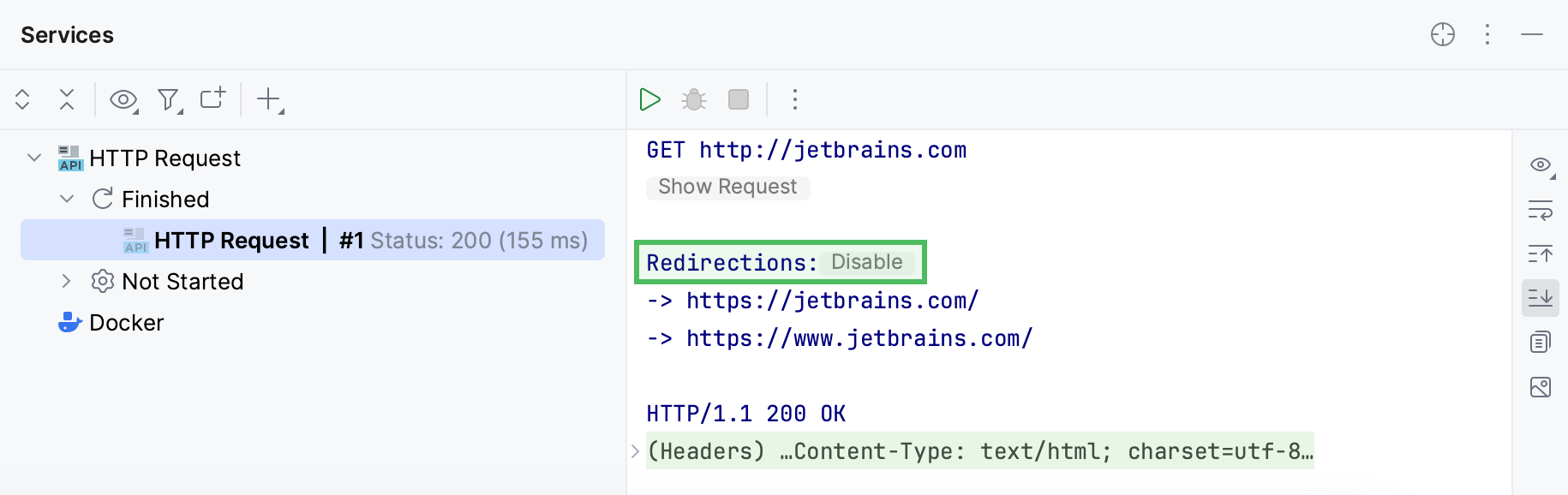Toggle scroll-to-end in right sidebar
Viewport: 1568px width, 495px height.
point(1540,298)
